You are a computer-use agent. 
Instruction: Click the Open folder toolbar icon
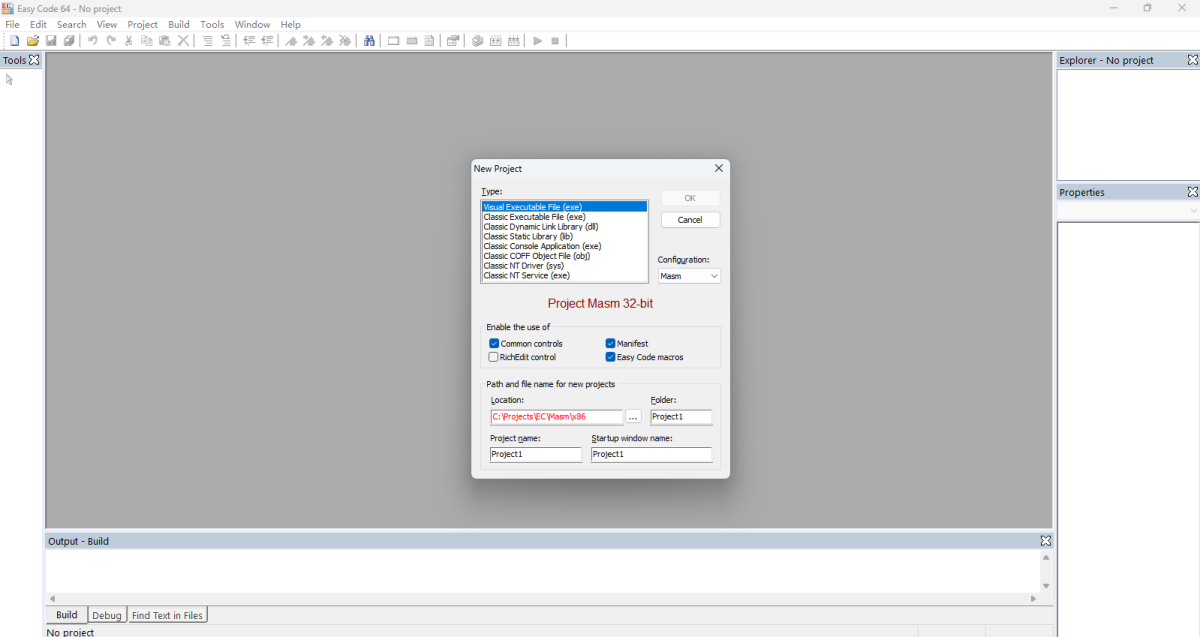[x=33, y=41]
